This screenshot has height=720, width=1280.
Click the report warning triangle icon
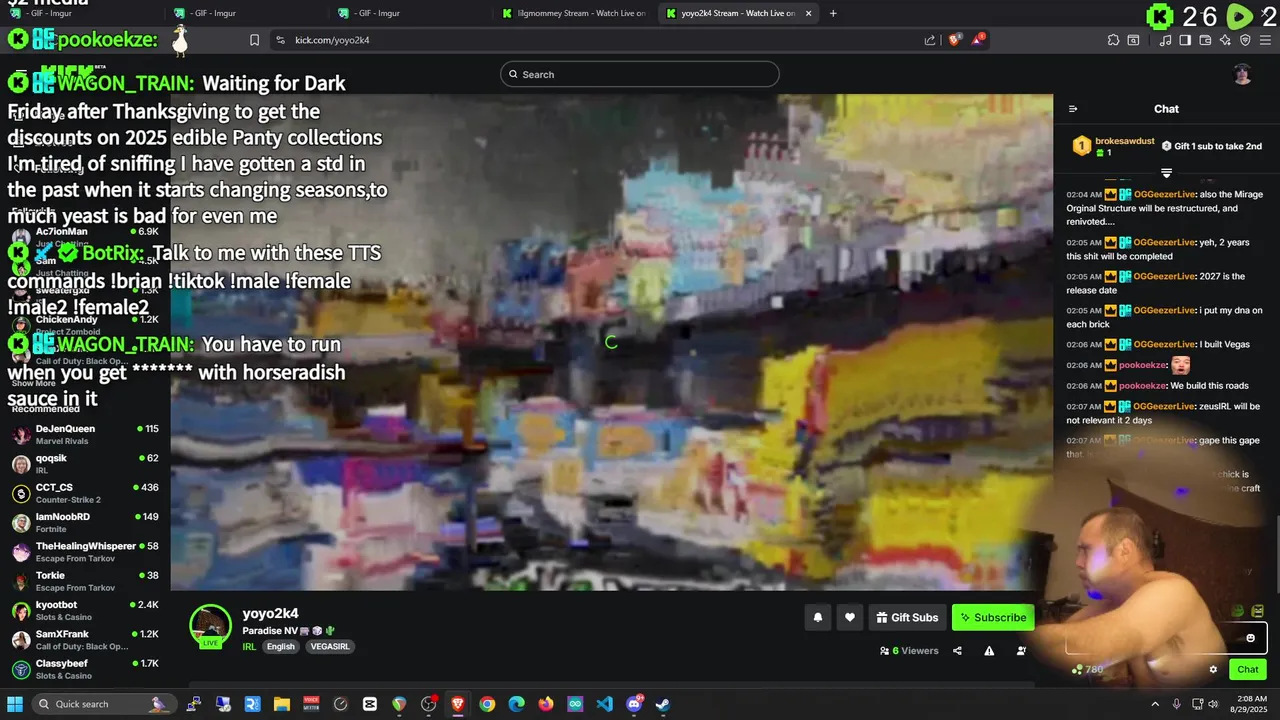coord(989,651)
